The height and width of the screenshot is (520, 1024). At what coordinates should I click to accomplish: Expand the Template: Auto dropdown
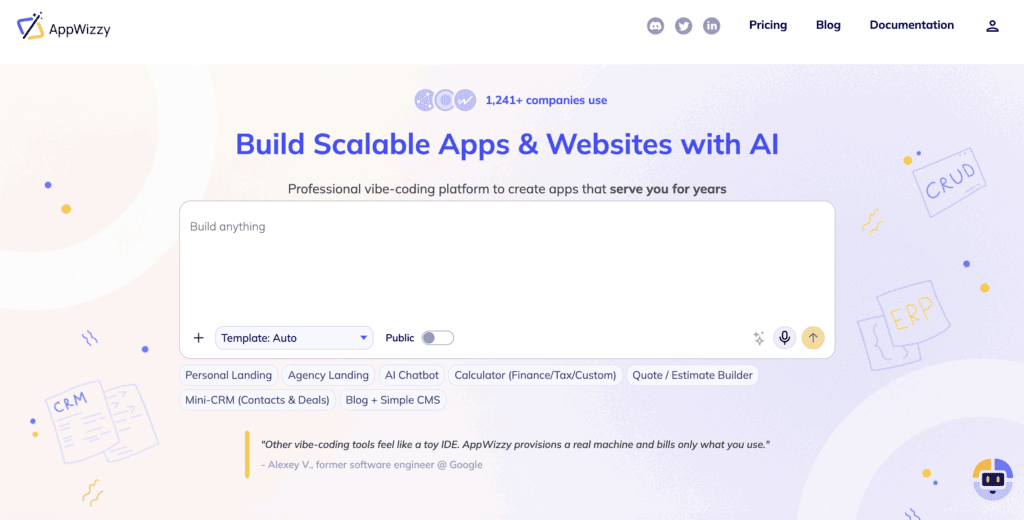[x=294, y=338]
